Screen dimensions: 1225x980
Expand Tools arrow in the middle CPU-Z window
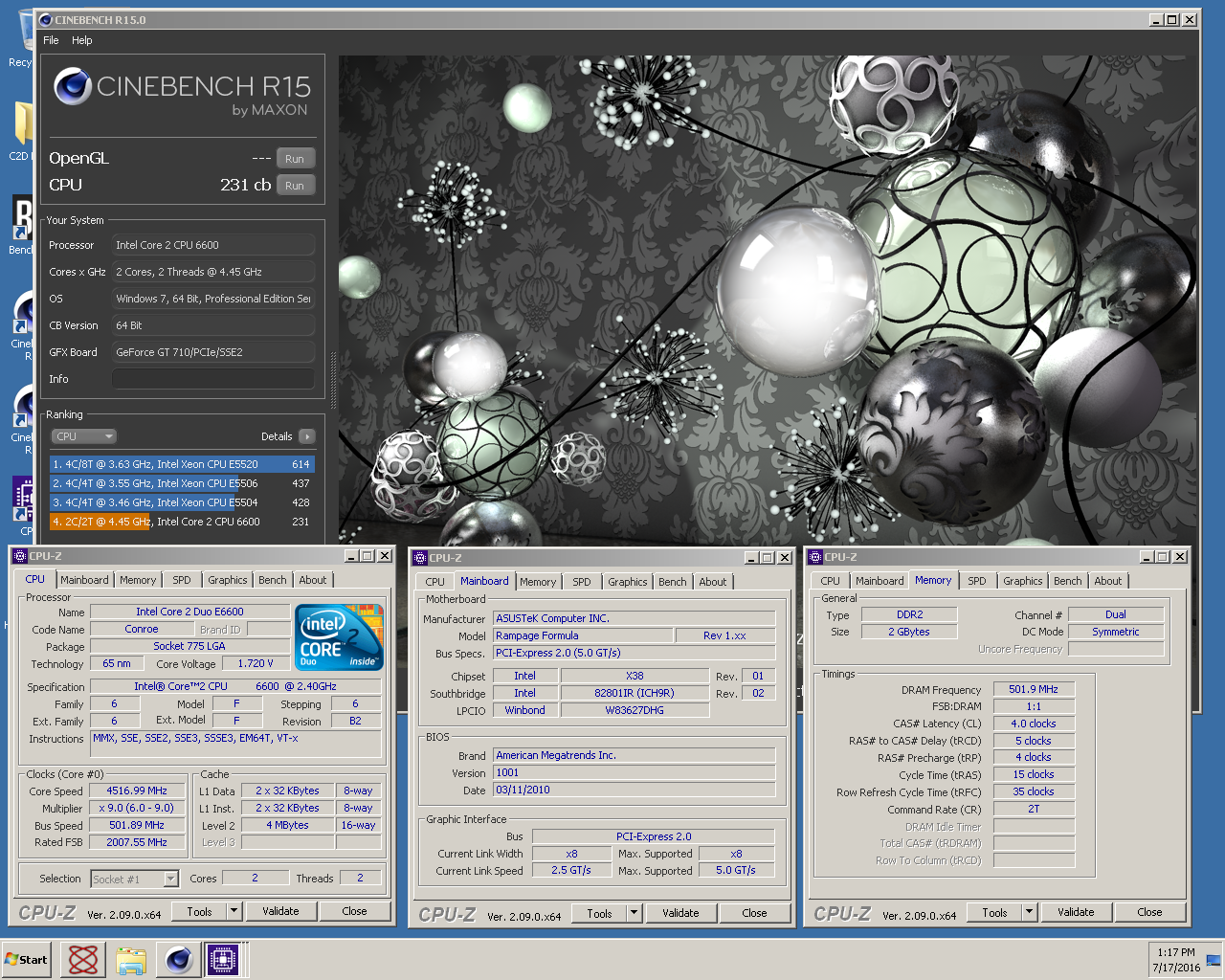[634, 913]
